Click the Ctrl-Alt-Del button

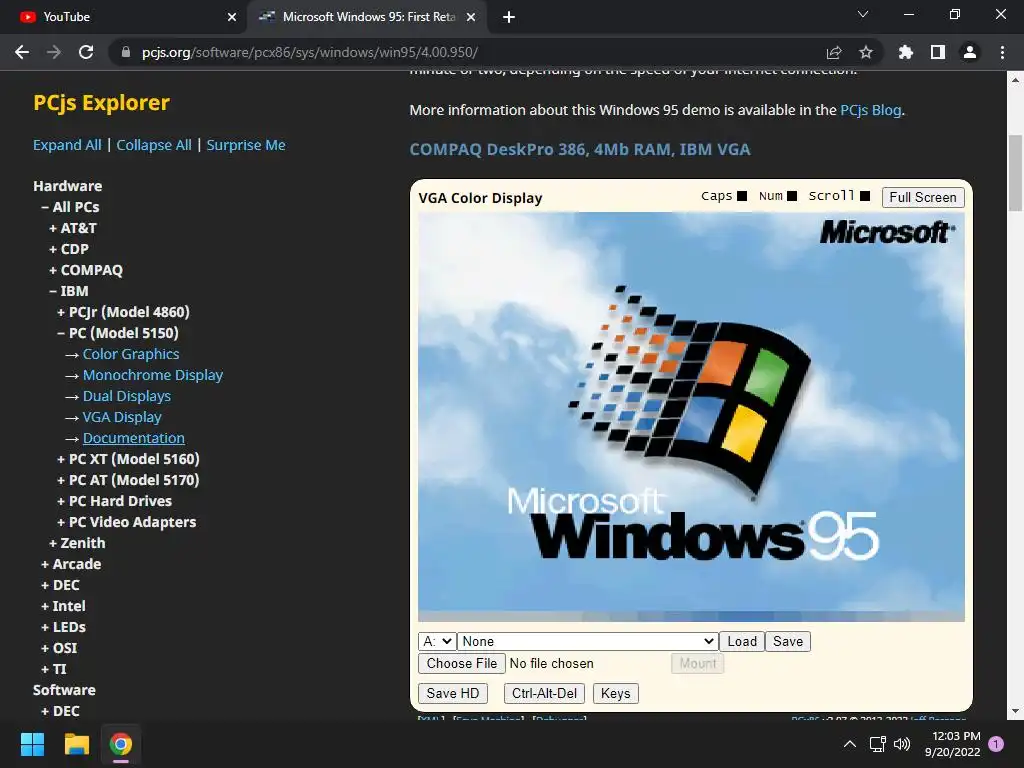point(545,694)
